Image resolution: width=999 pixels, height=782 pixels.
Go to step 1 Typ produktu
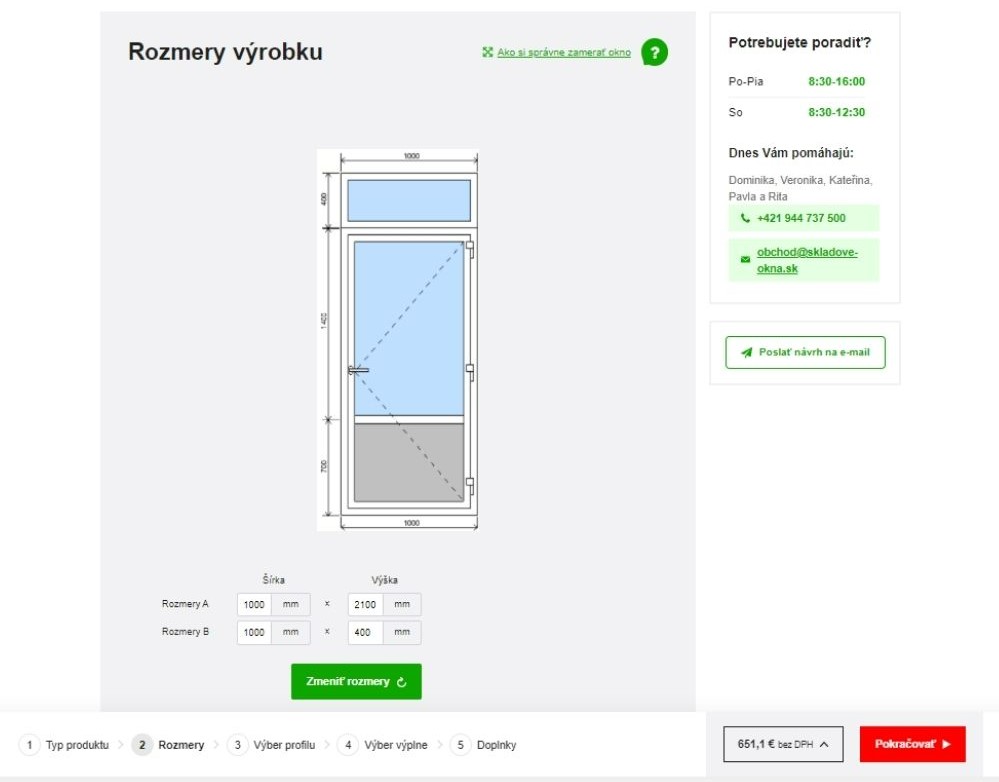[67, 745]
